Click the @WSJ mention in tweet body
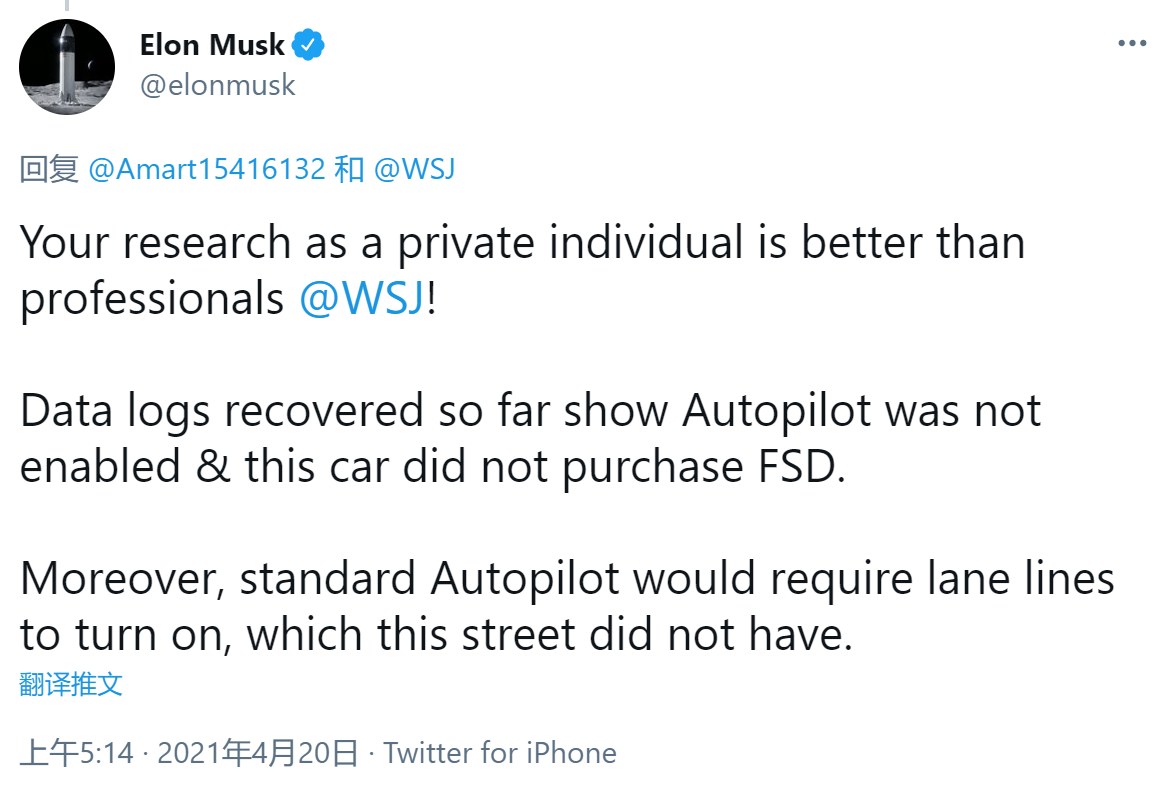Viewport: 1166px width, 796px height. (x=362, y=299)
